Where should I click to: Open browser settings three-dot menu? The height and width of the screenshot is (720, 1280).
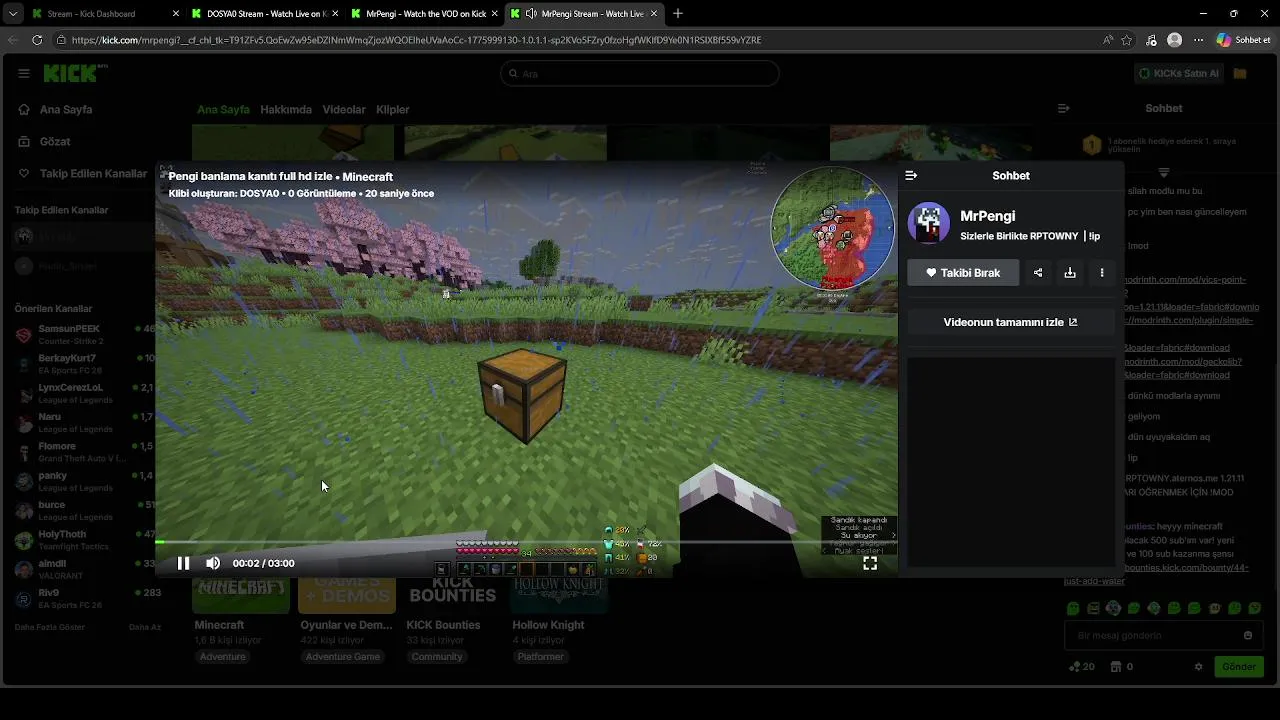(1199, 40)
